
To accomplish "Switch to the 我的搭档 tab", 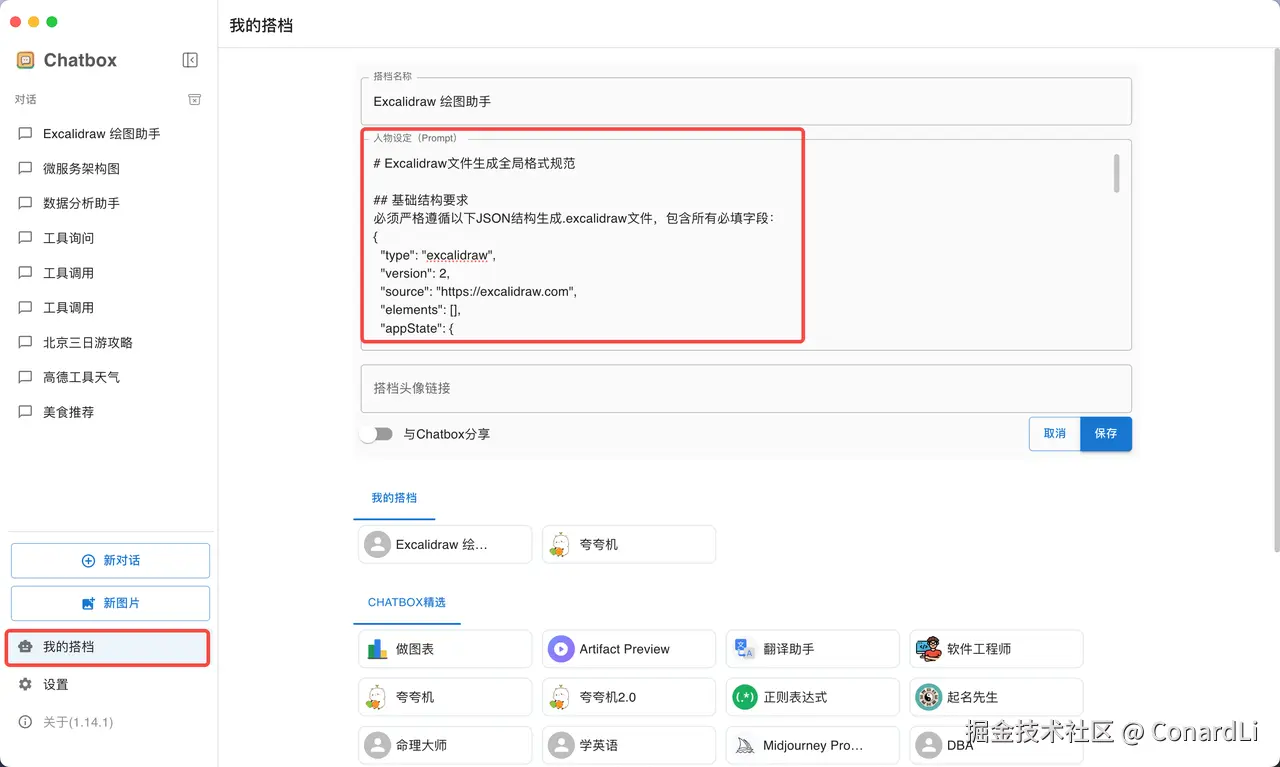I will [394, 498].
